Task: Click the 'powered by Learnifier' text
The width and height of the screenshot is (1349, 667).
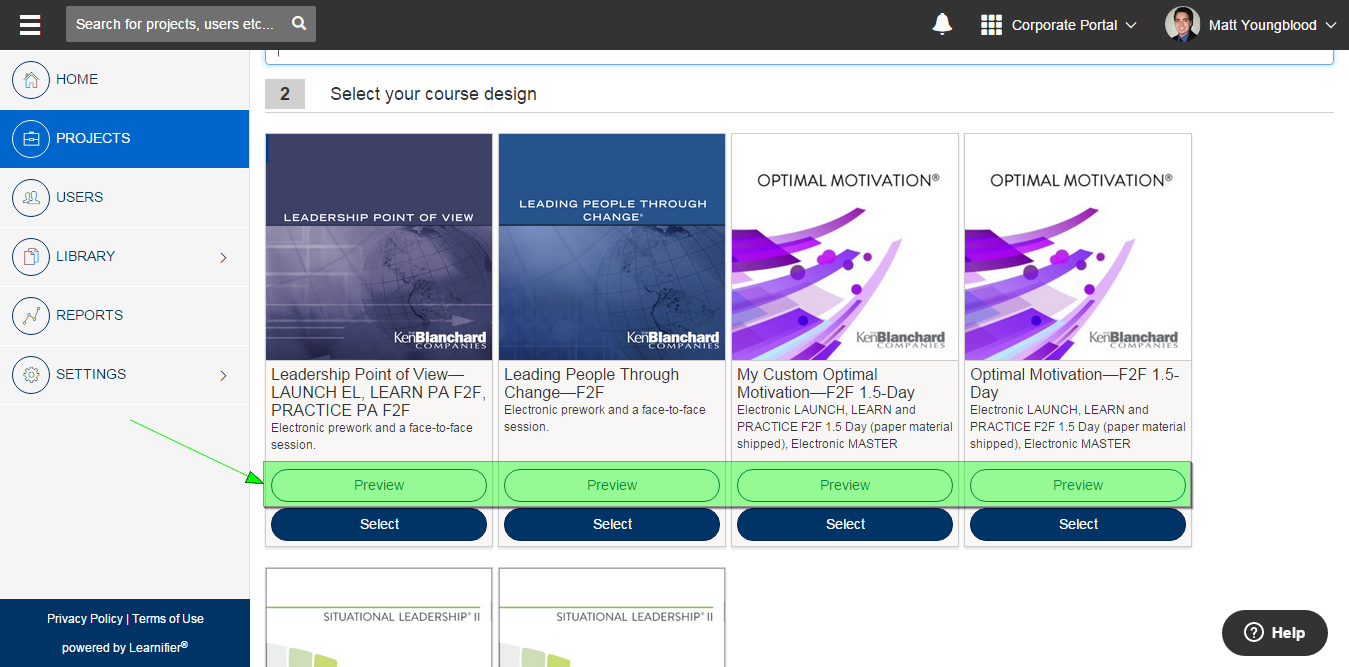Action: click(x=125, y=647)
